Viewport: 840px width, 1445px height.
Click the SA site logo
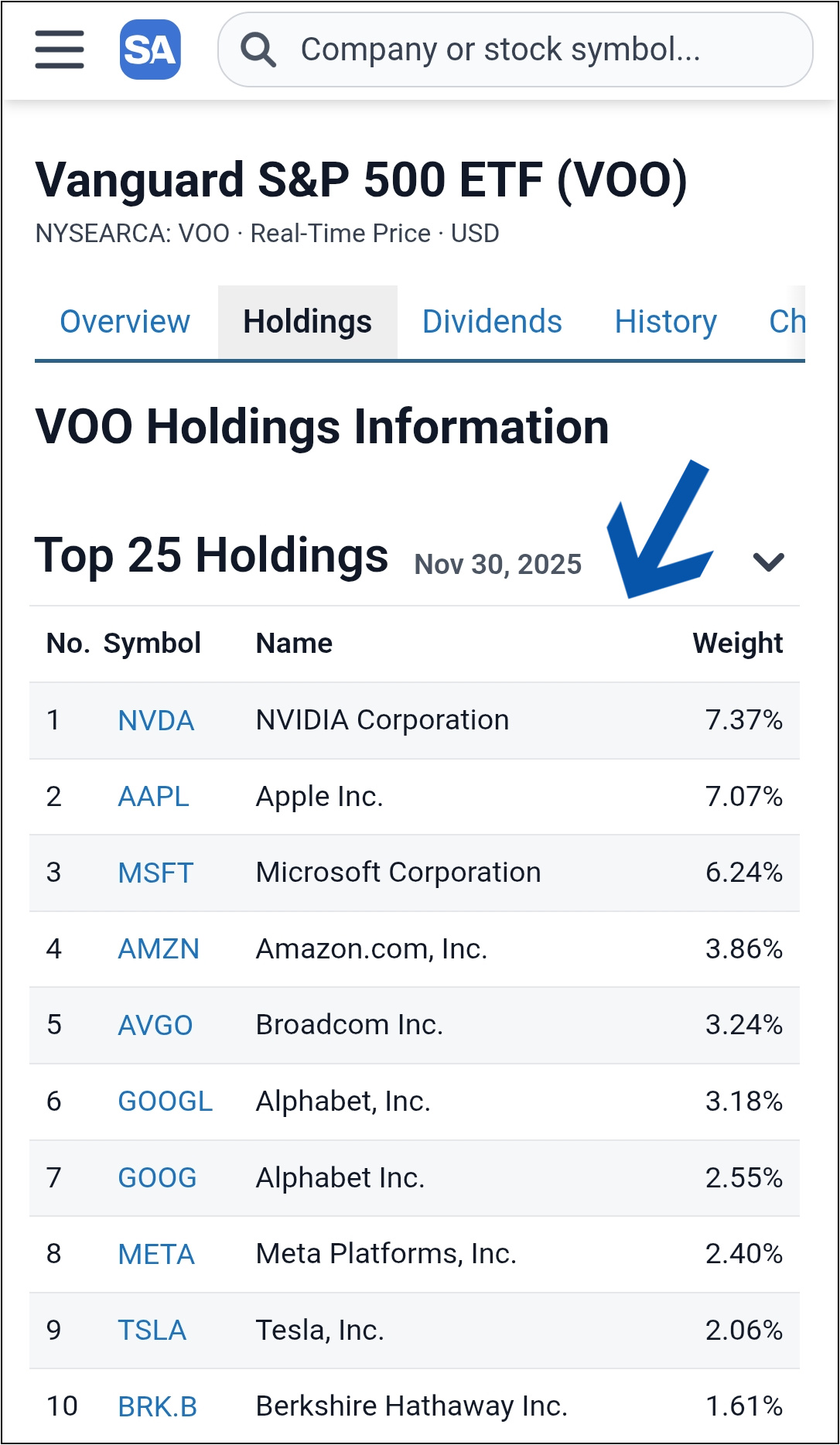point(150,50)
